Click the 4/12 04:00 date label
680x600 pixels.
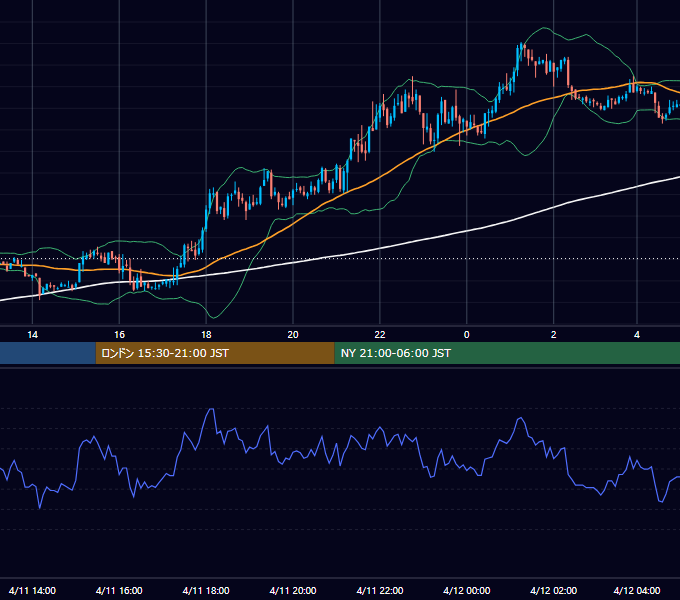point(637,590)
